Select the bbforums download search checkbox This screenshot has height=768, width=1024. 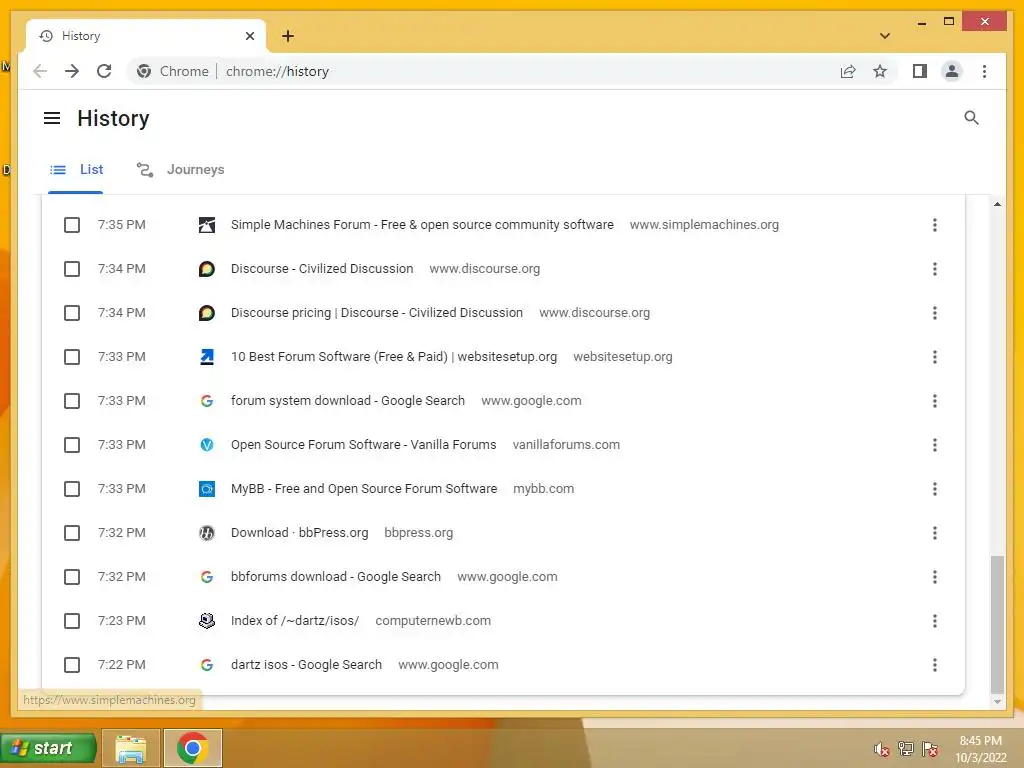tap(72, 577)
